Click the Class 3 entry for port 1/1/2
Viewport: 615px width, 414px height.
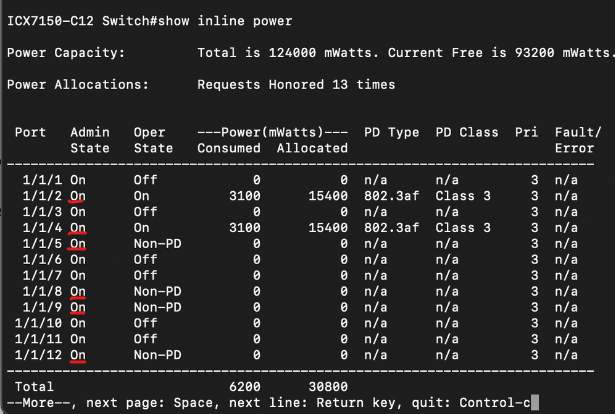(463, 196)
